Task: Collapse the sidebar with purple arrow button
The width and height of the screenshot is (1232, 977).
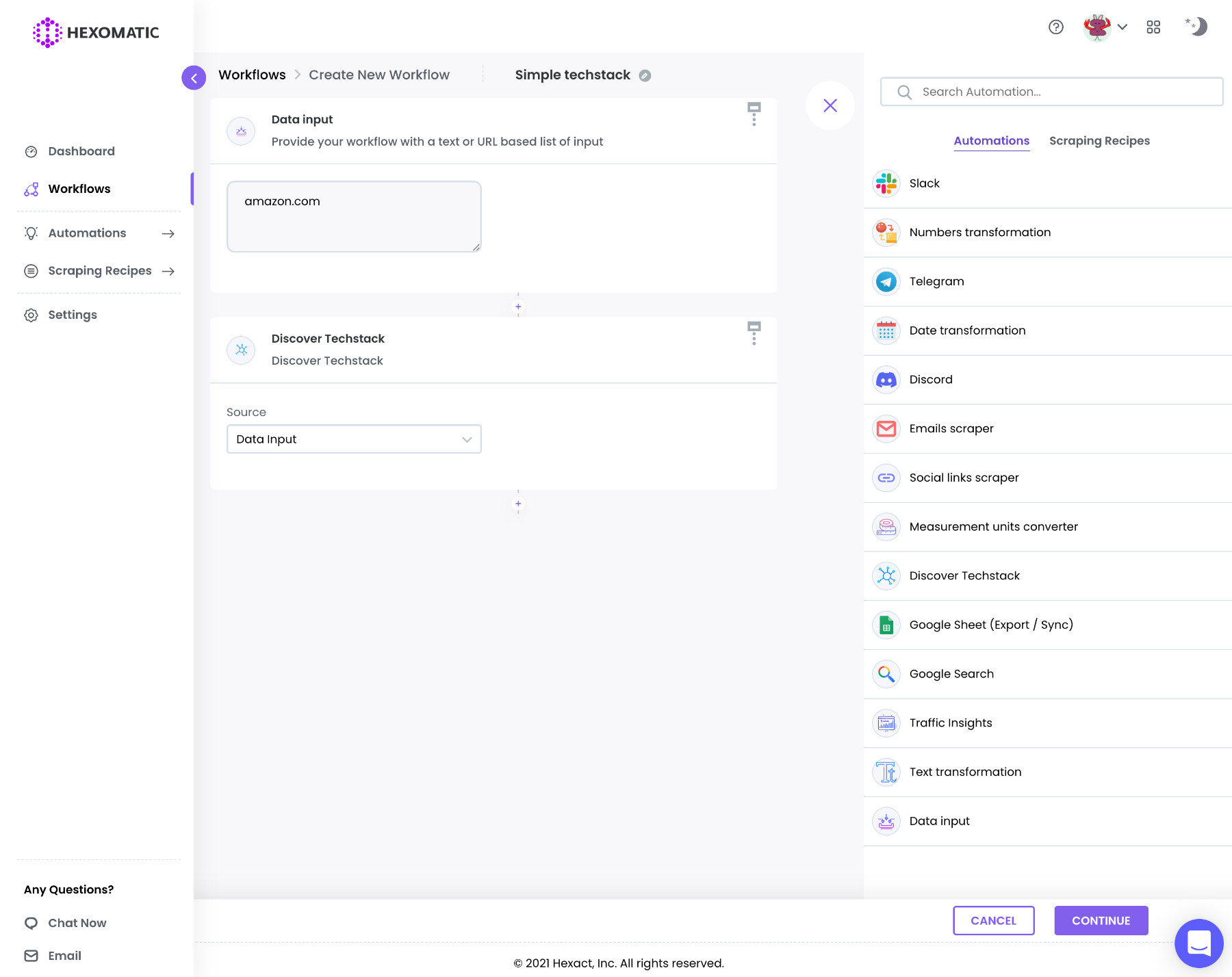Action: click(x=194, y=78)
